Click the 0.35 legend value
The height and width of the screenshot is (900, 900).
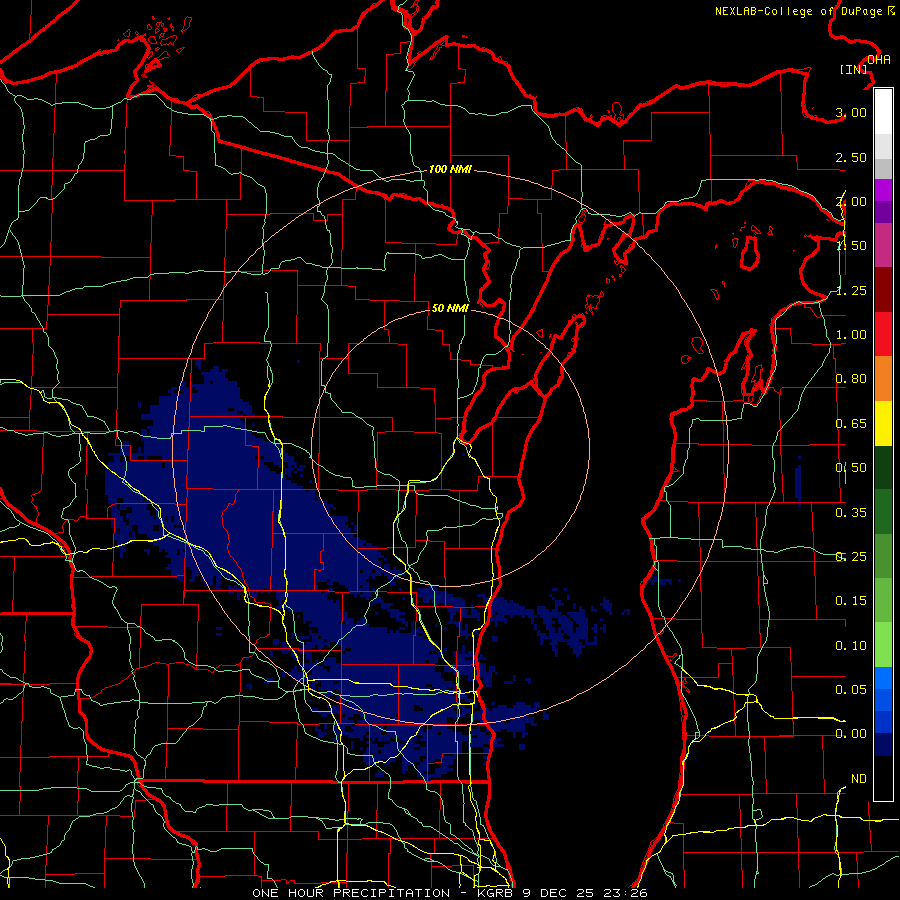click(x=851, y=513)
